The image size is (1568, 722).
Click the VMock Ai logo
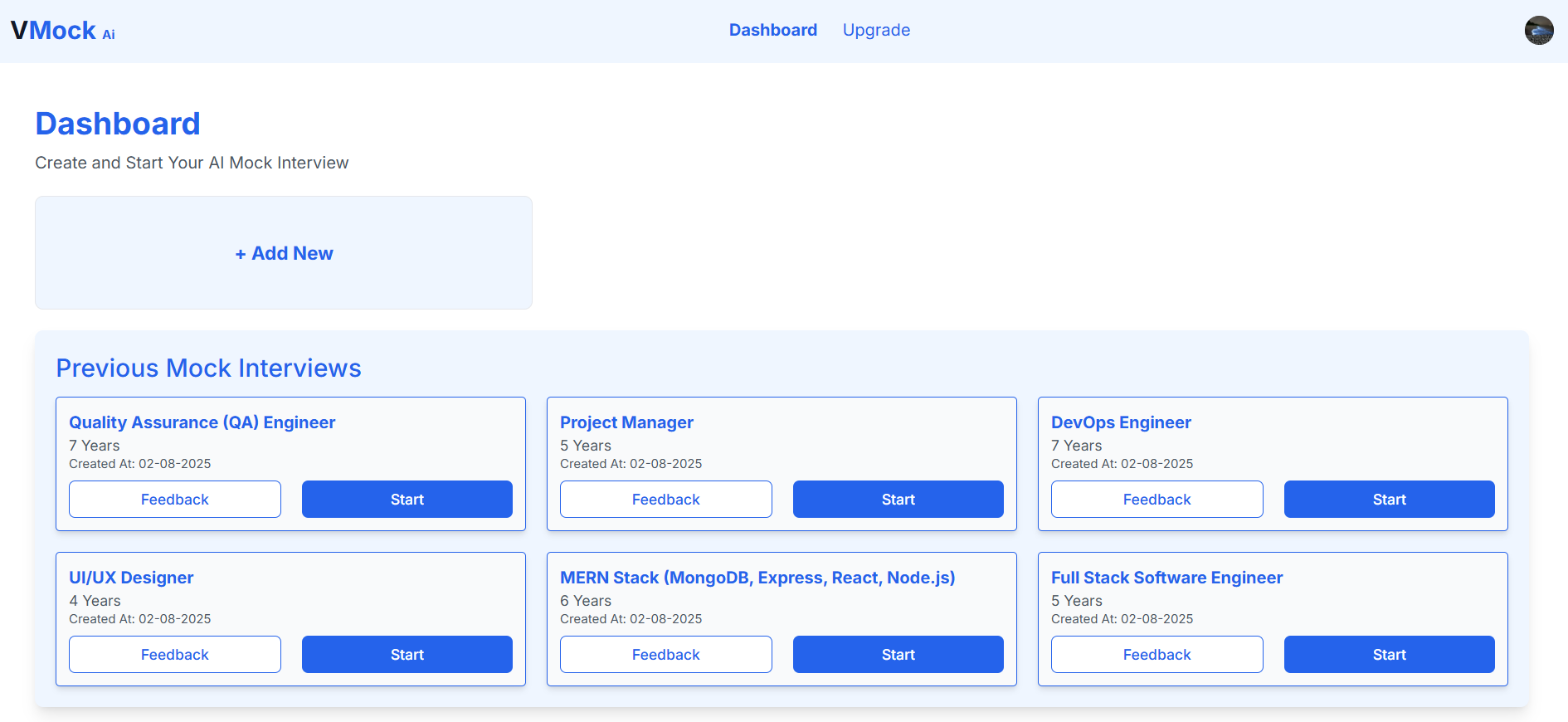coord(63,31)
